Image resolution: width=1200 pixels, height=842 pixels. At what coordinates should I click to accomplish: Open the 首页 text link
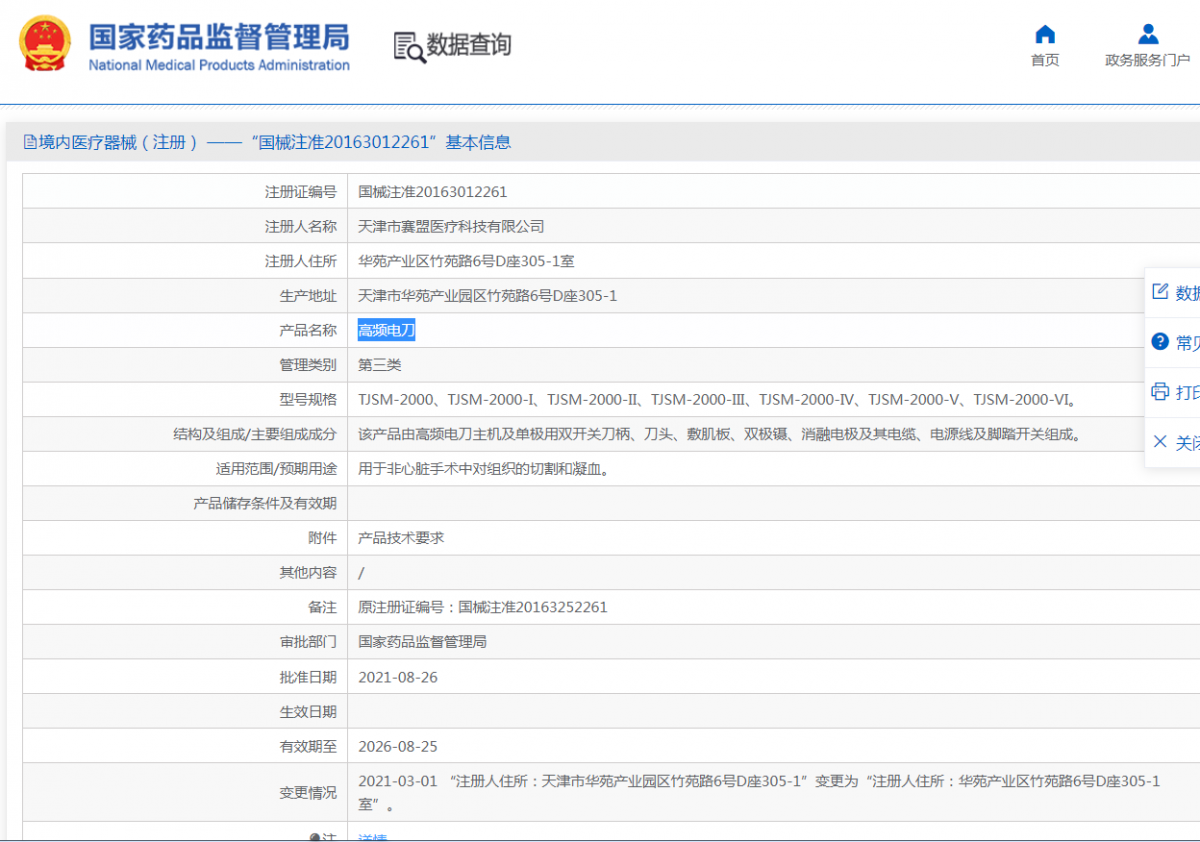1045,60
